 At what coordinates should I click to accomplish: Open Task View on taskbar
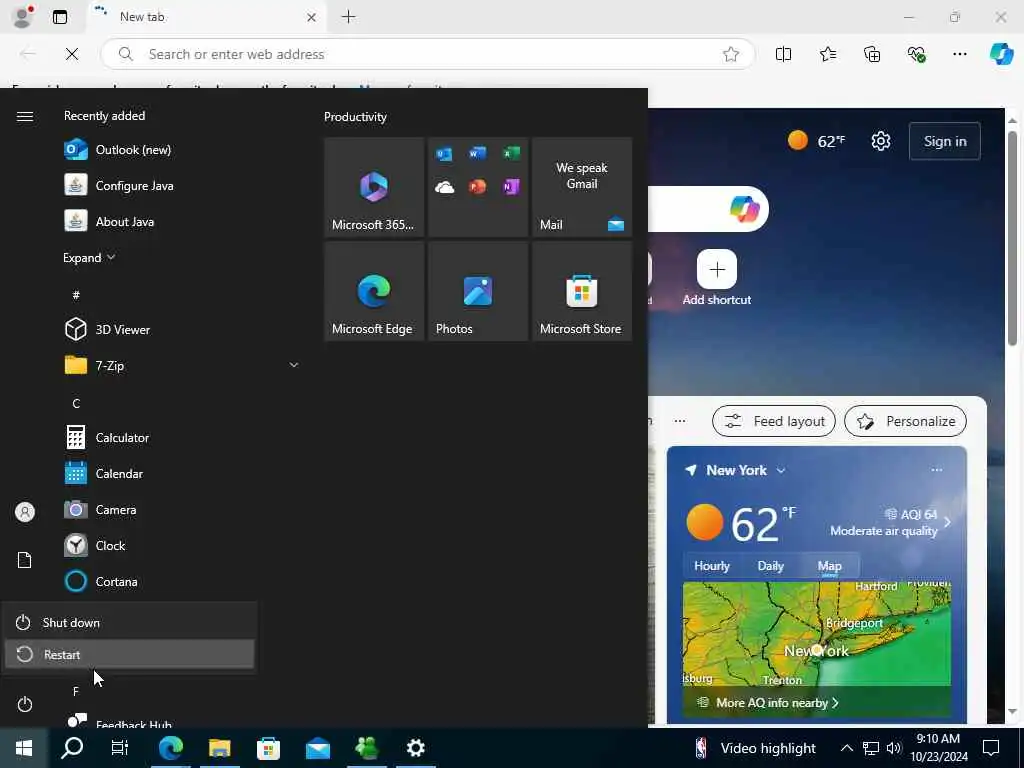(x=120, y=748)
